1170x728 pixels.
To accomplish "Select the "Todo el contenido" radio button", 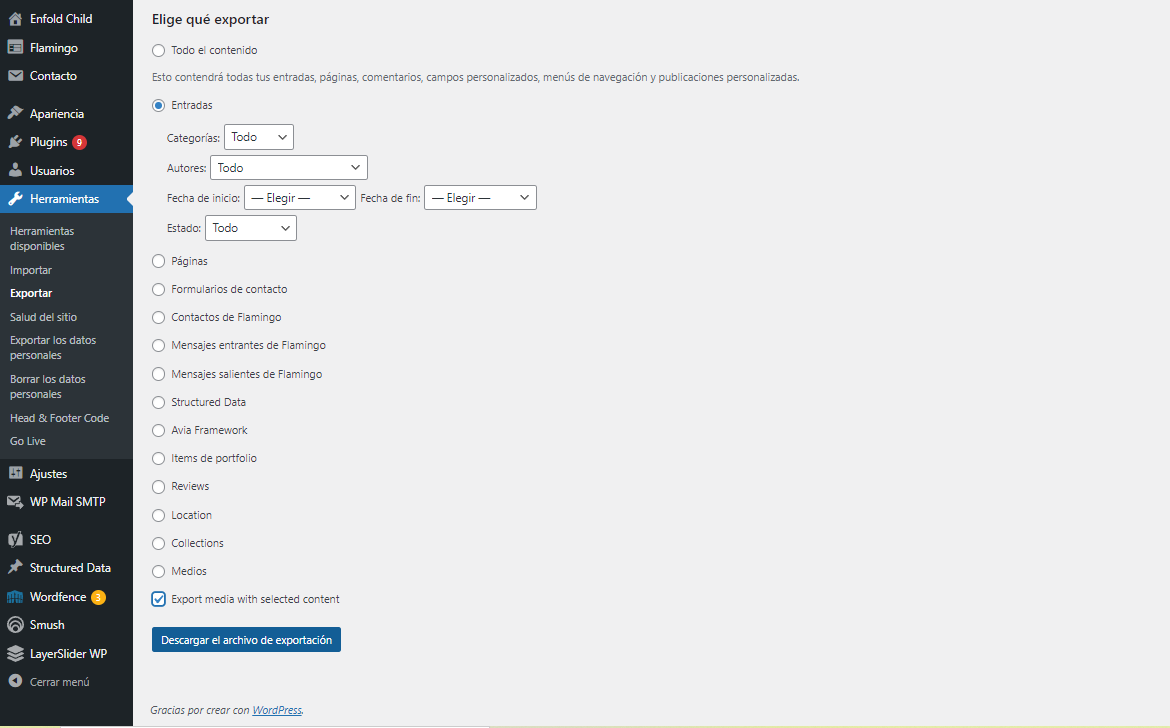I will pos(158,50).
